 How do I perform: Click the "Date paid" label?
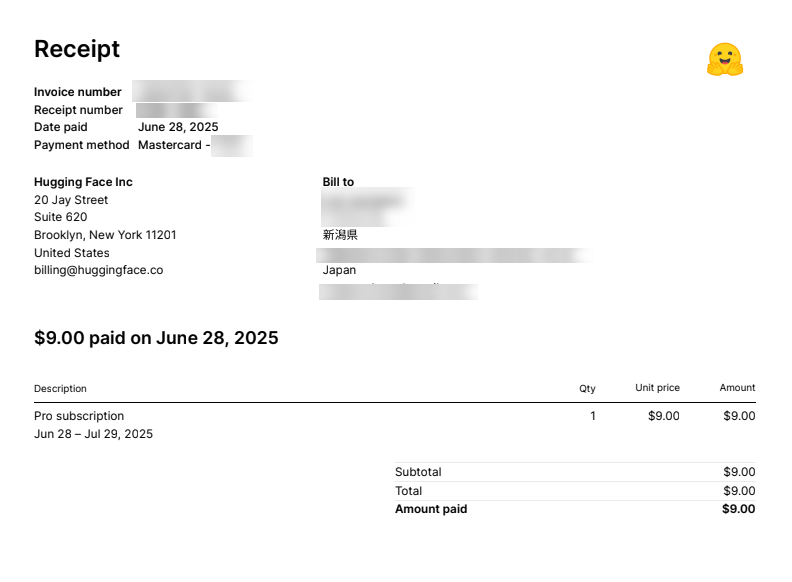(x=61, y=127)
